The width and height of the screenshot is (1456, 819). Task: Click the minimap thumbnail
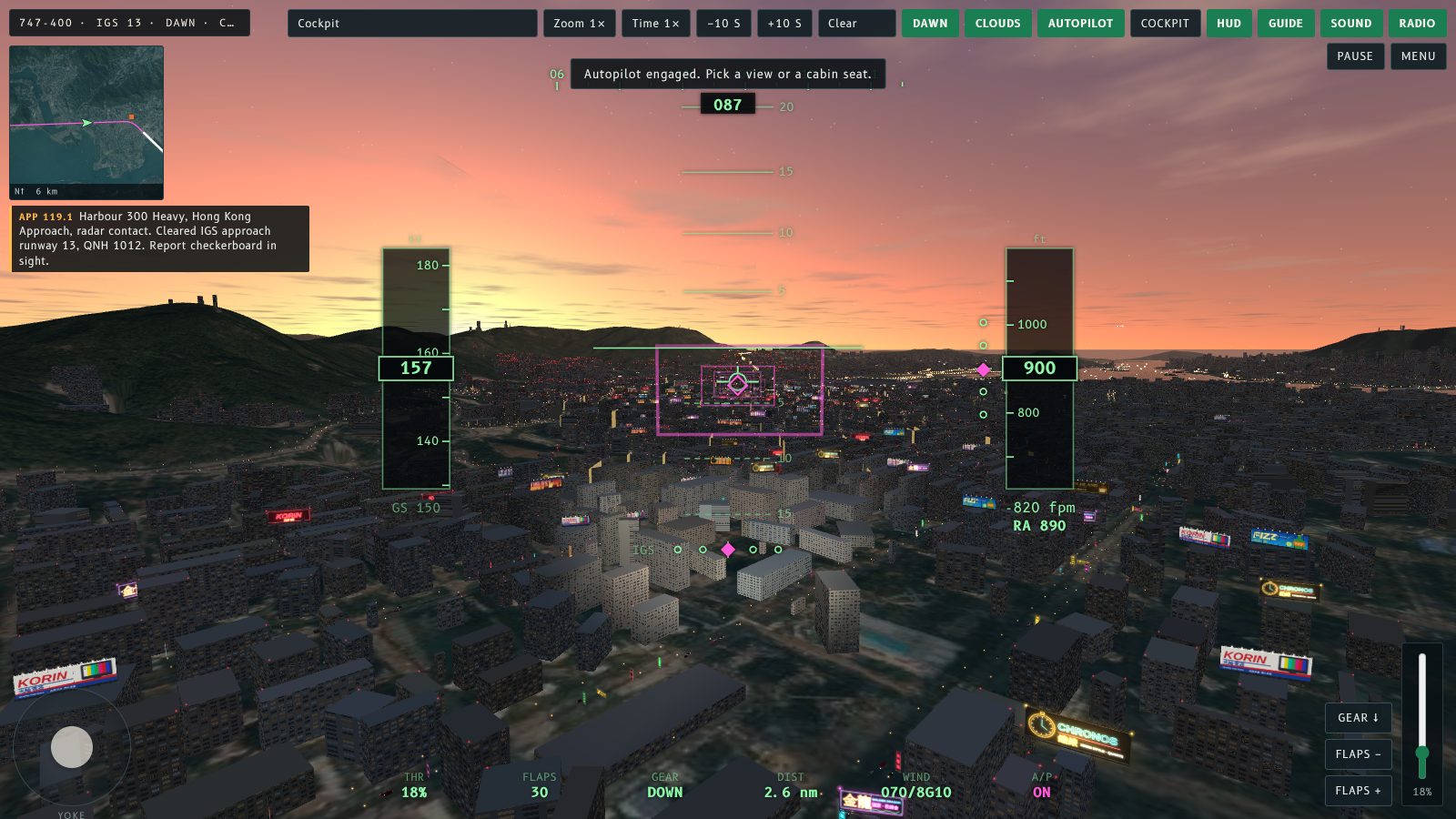point(86,123)
